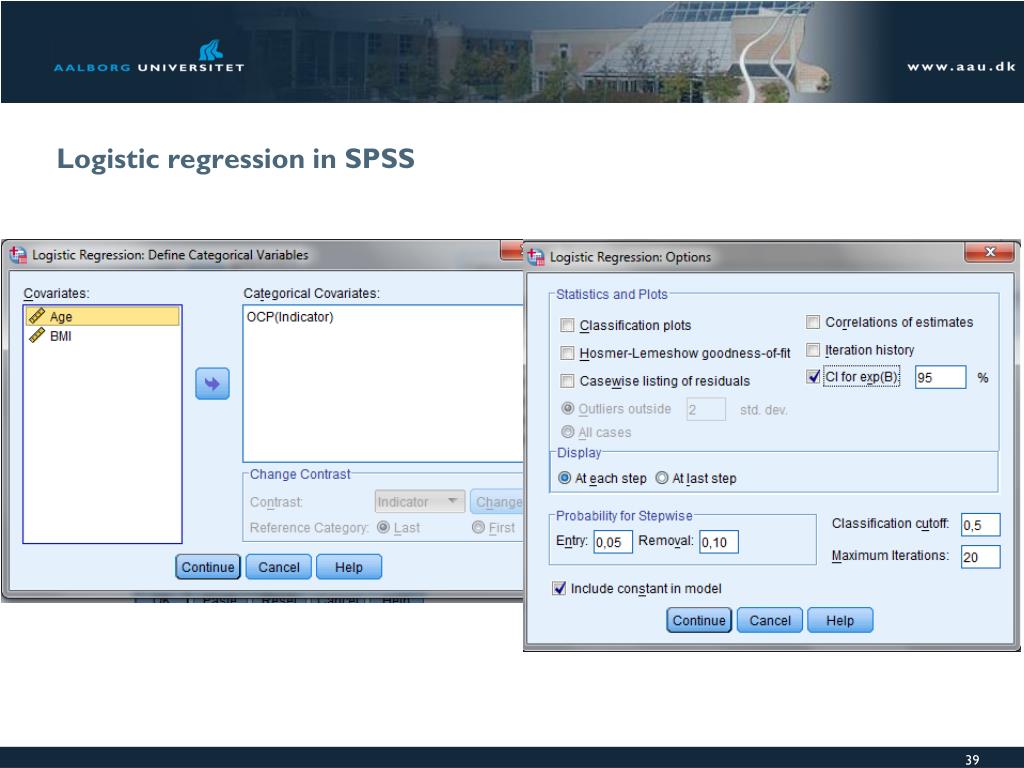Viewport: 1024px width, 768px height.
Task: Select At last step display option
Action: [662, 478]
